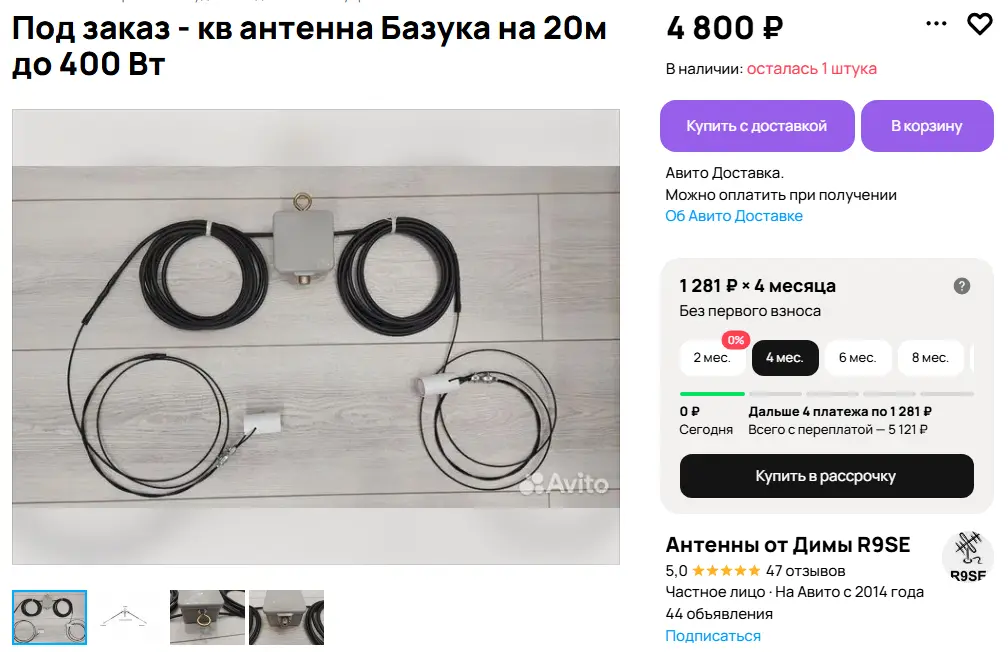1008x652 pixels.
Task: Subscribe to seller via Подписаться link
Action: point(713,636)
